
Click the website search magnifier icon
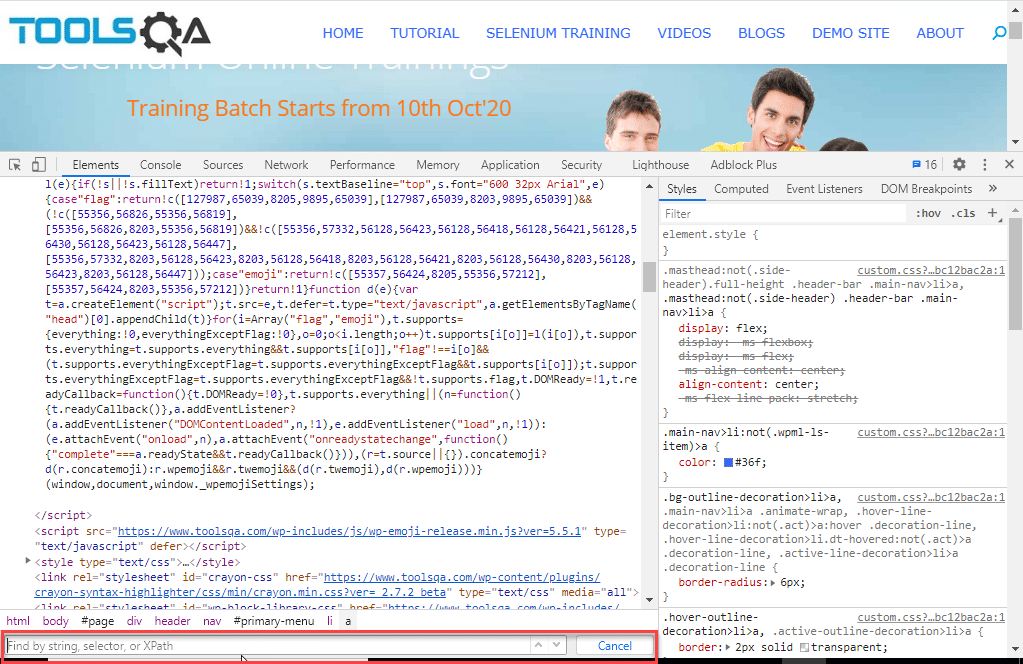[998, 33]
